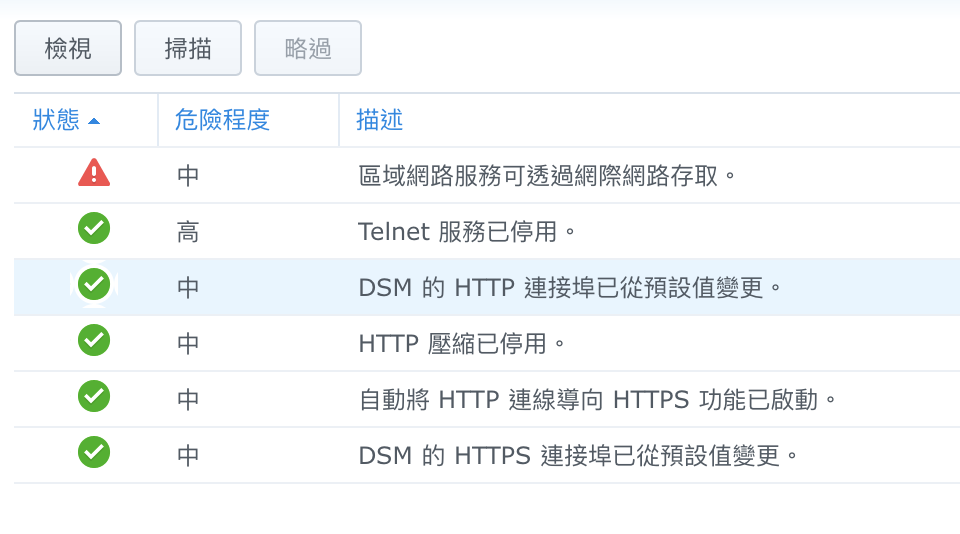Click the 高 severity cell for Telnet
This screenshot has width=960, height=534.
(x=188, y=232)
